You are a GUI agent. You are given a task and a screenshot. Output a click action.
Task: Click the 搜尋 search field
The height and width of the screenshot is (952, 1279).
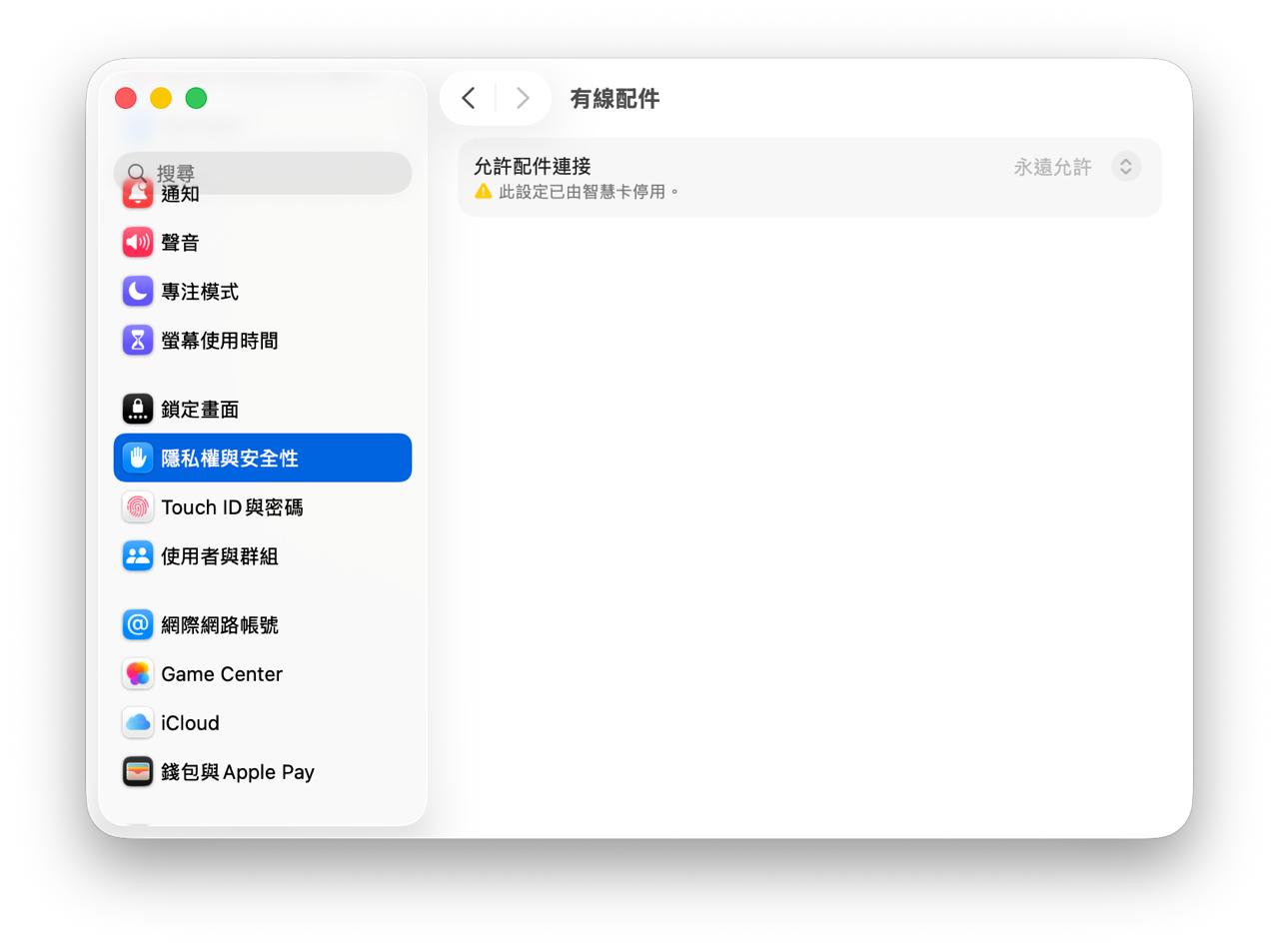tap(263, 173)
